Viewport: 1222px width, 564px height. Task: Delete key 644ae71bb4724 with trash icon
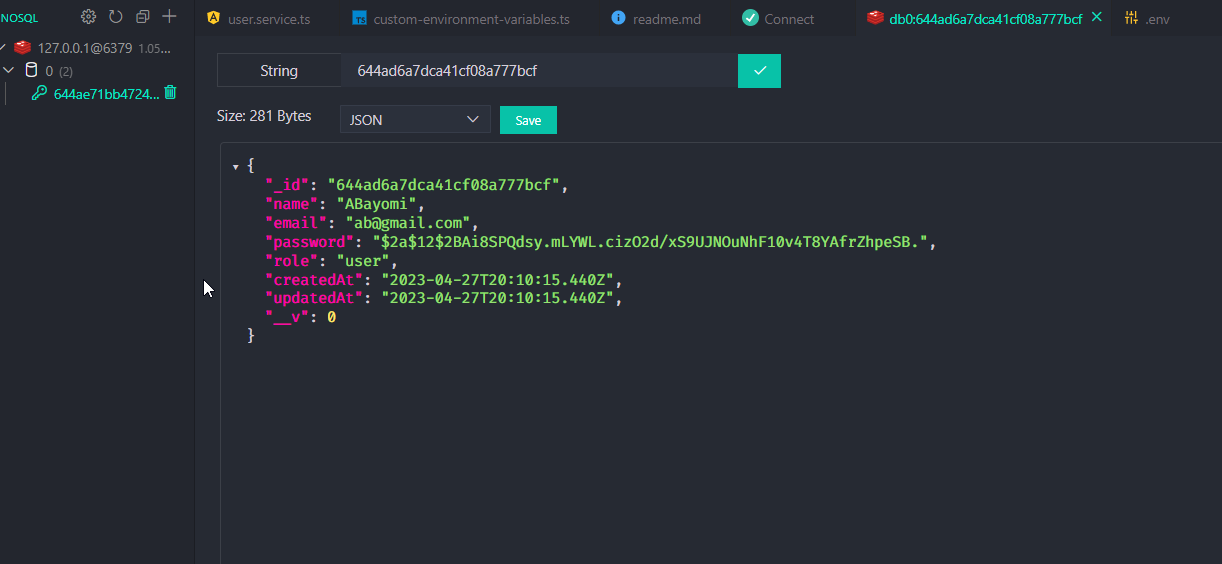click(x=170, y=93)
